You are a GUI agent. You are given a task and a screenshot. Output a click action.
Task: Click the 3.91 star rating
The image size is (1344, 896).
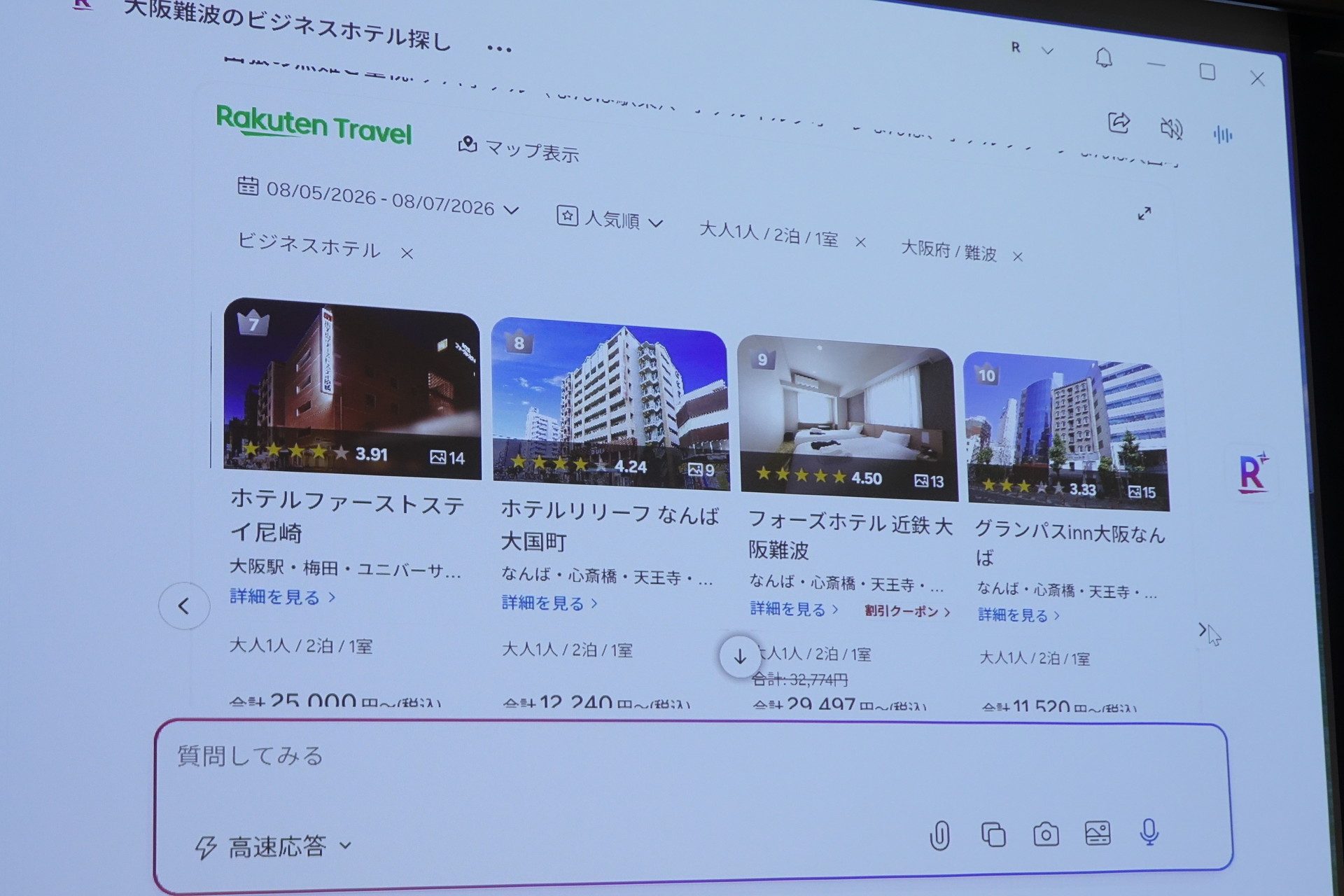(315, 451)
